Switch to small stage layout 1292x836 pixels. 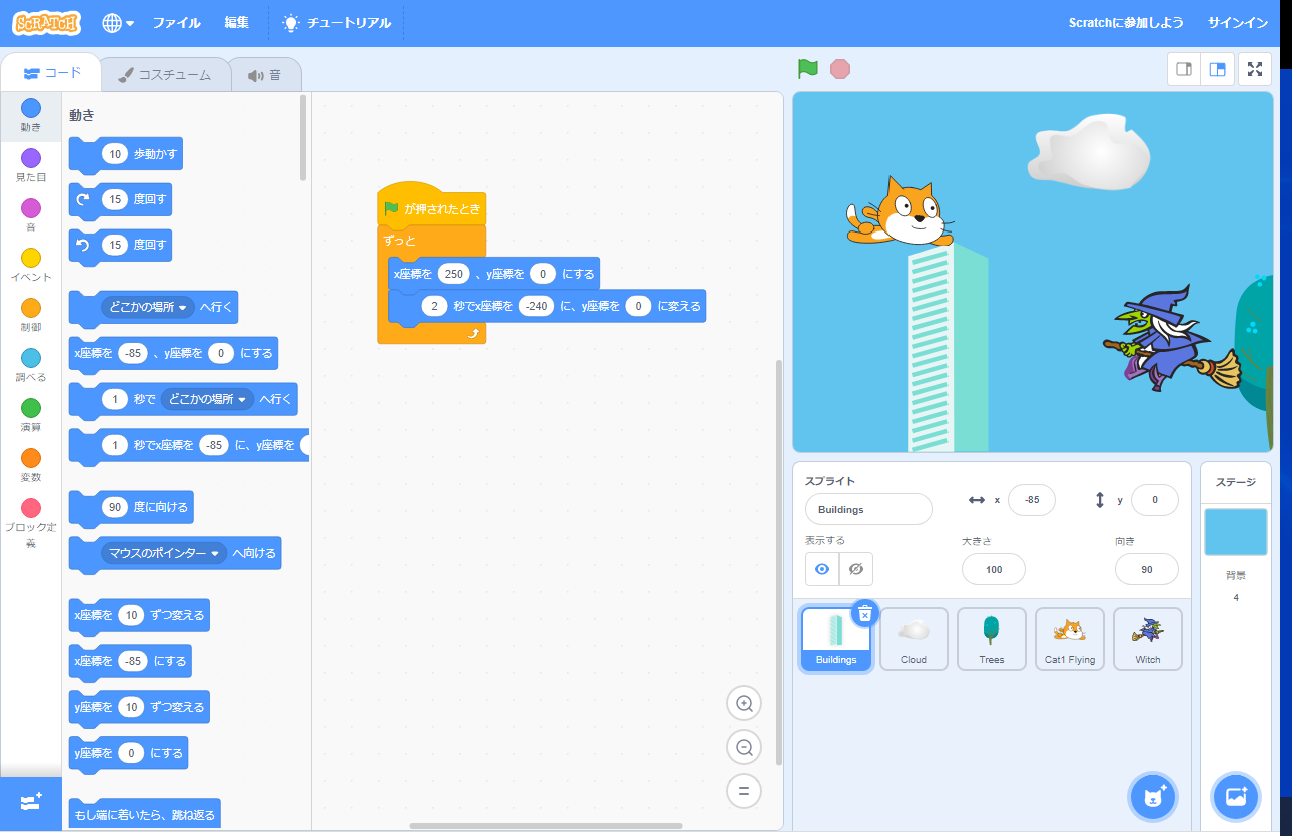pyautogui.click(x=1184, y=69)
